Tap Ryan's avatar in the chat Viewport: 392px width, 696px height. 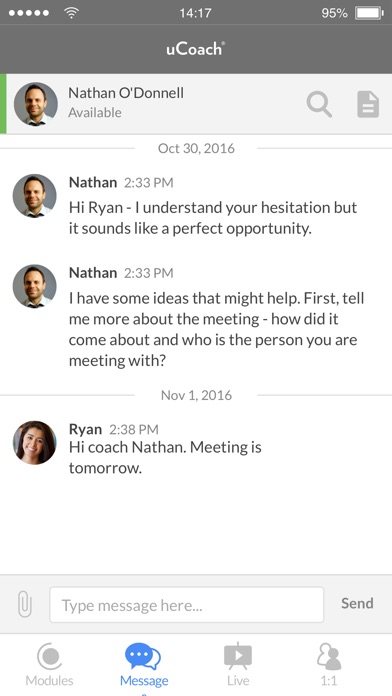[x=35, y=443]
